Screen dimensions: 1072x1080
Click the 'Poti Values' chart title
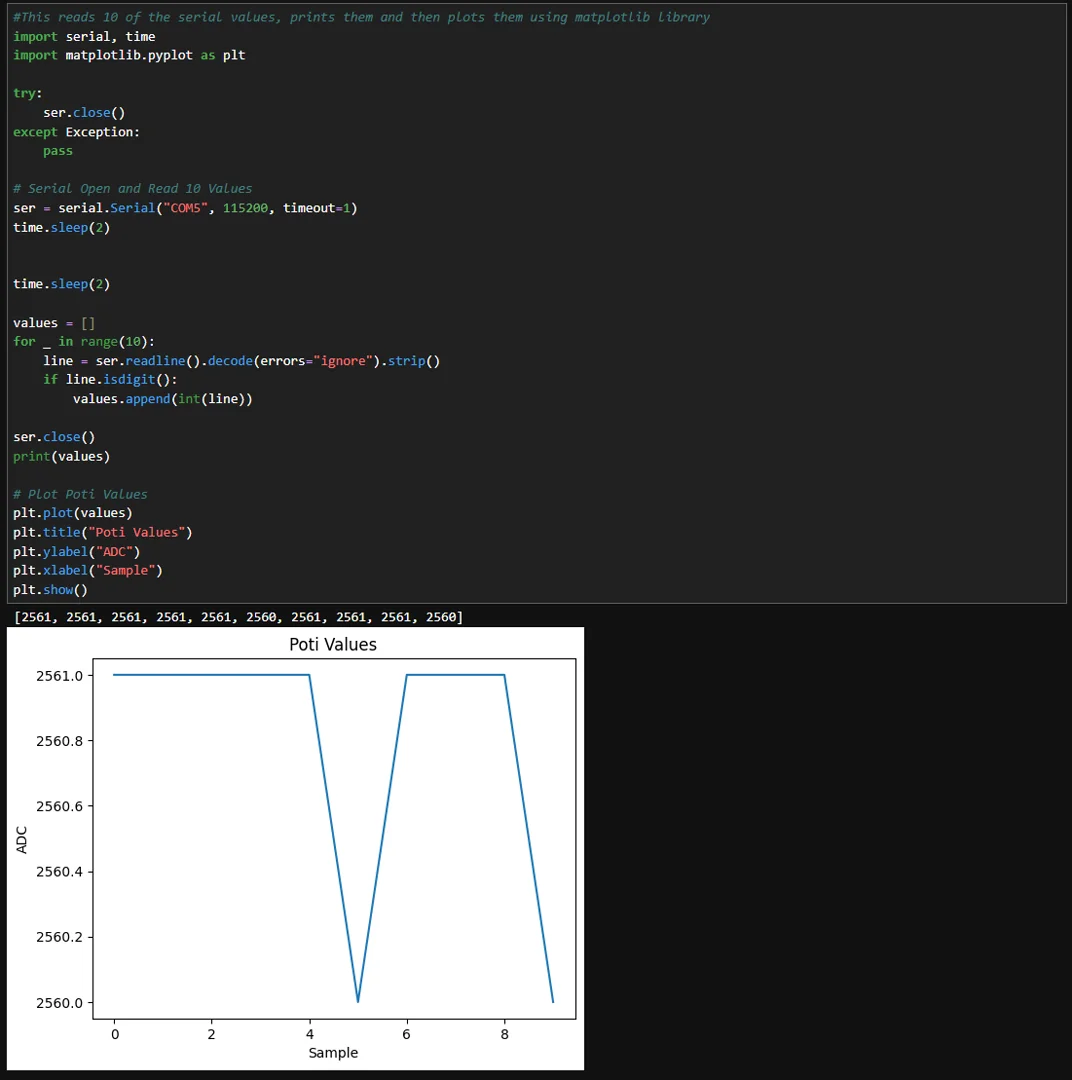[333, 645]
